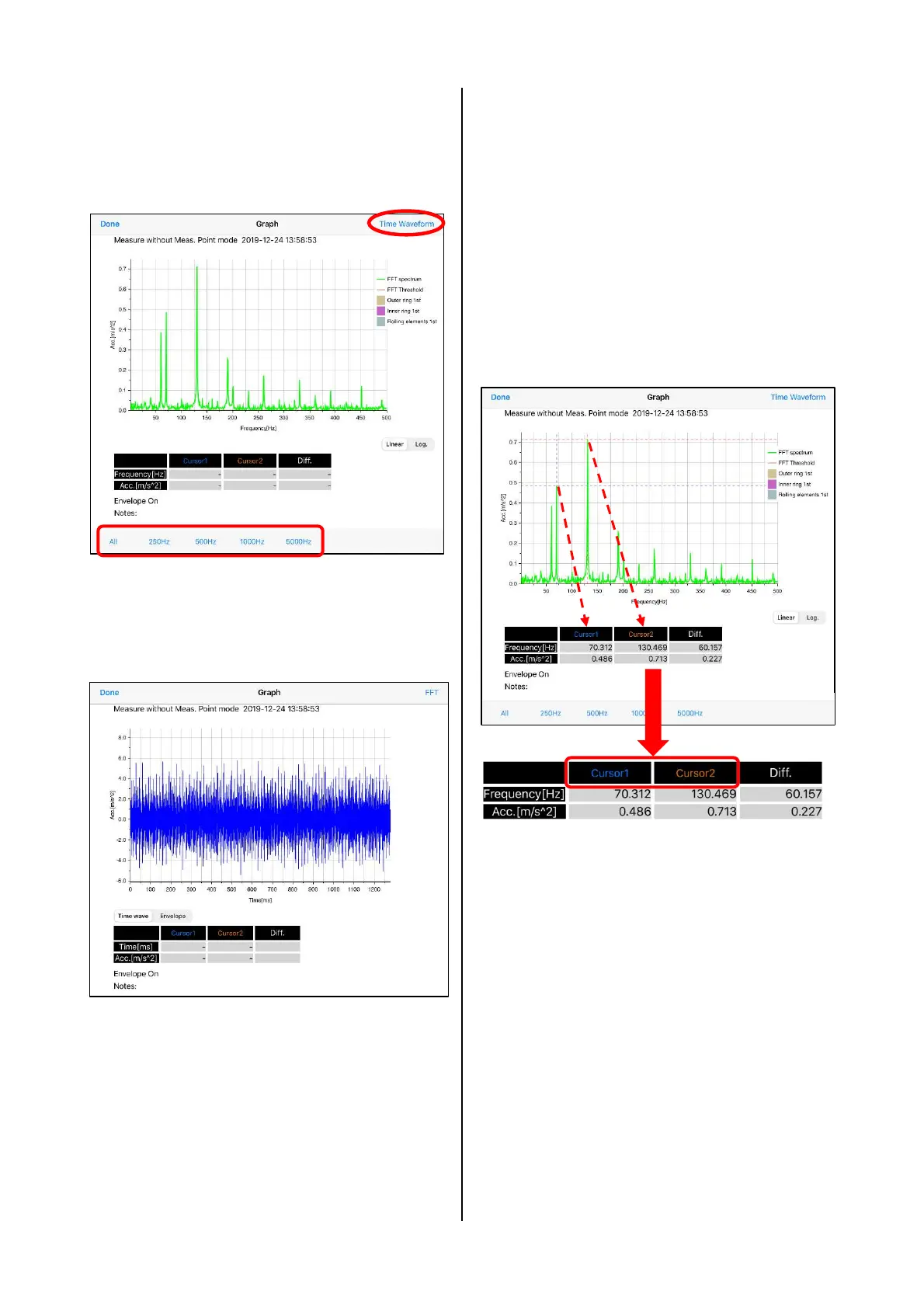The height and width of the screenshot is (1308, 924).
Task: Choose Linear scale on the dashed-arrow graph
Action: point(786,617)
